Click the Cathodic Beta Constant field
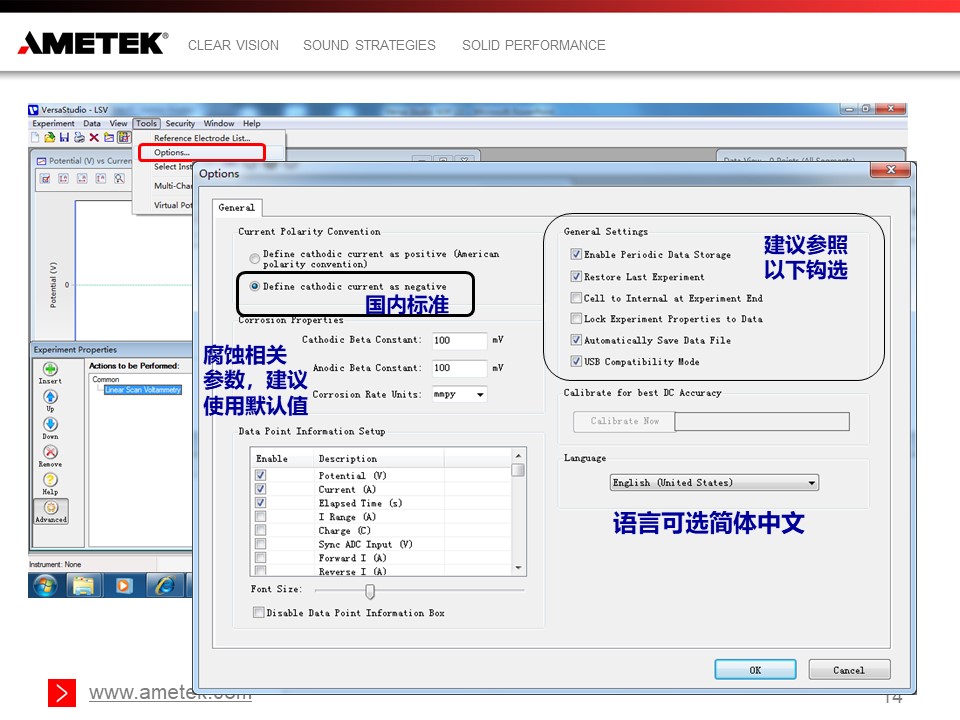Viewport: 960px width, 720px height. tap(459, 340)
